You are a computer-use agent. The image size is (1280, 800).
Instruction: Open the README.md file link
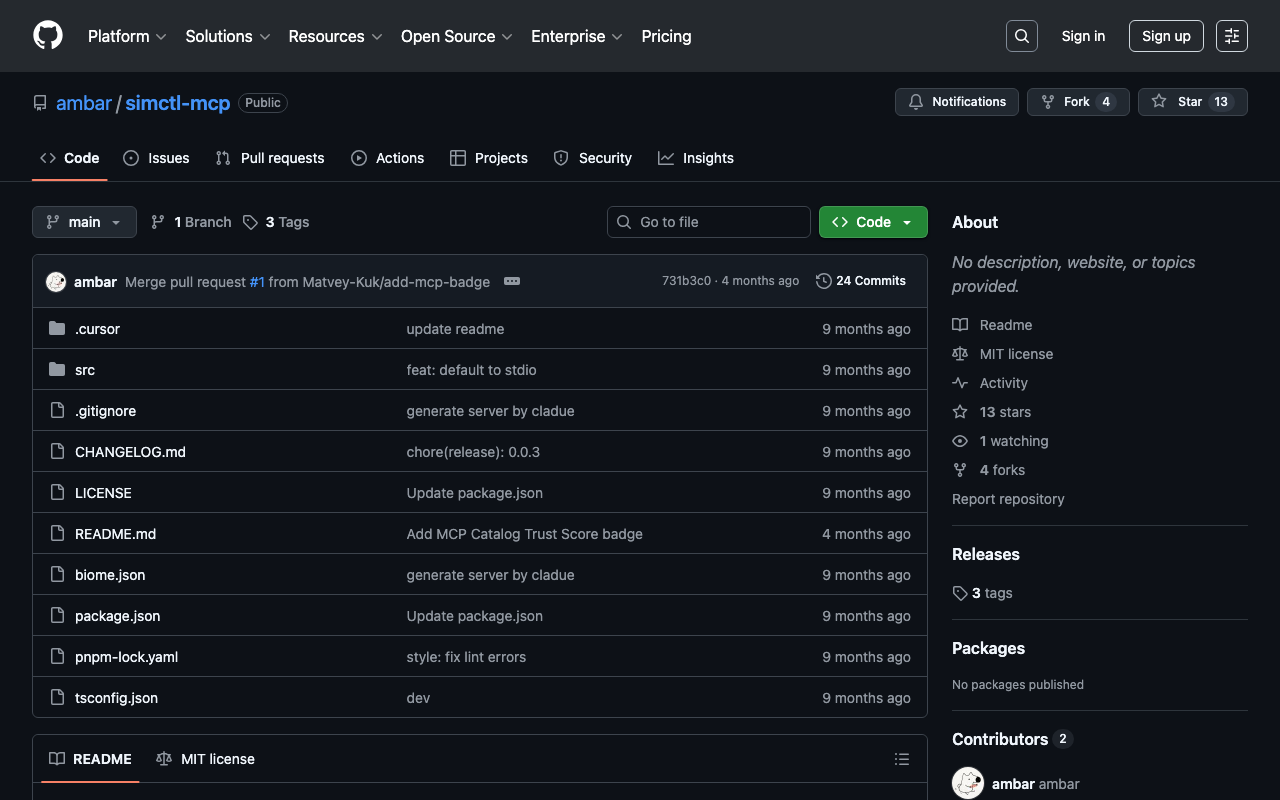tap(115, 534)
